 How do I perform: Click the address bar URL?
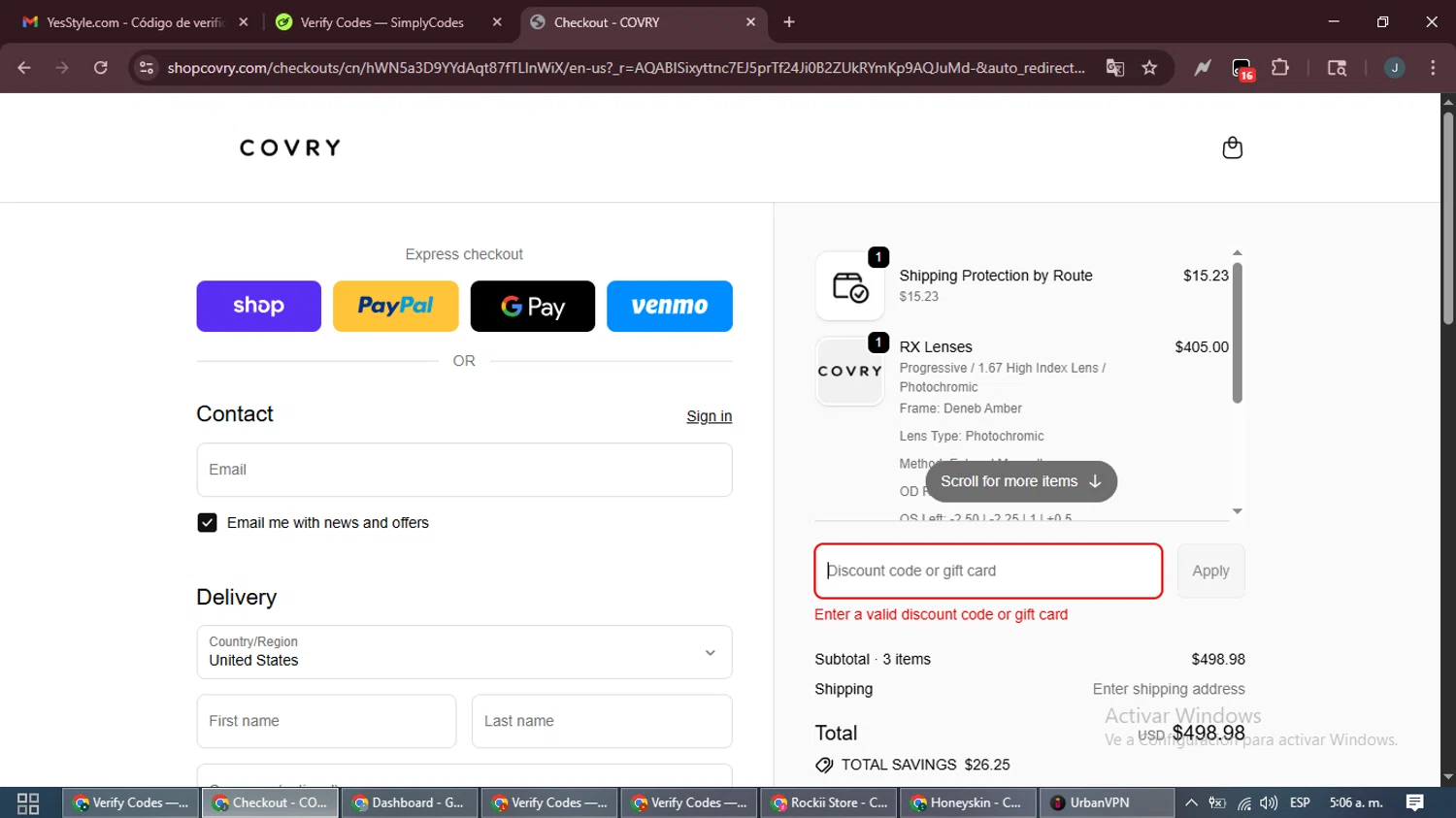pos(626,68)
